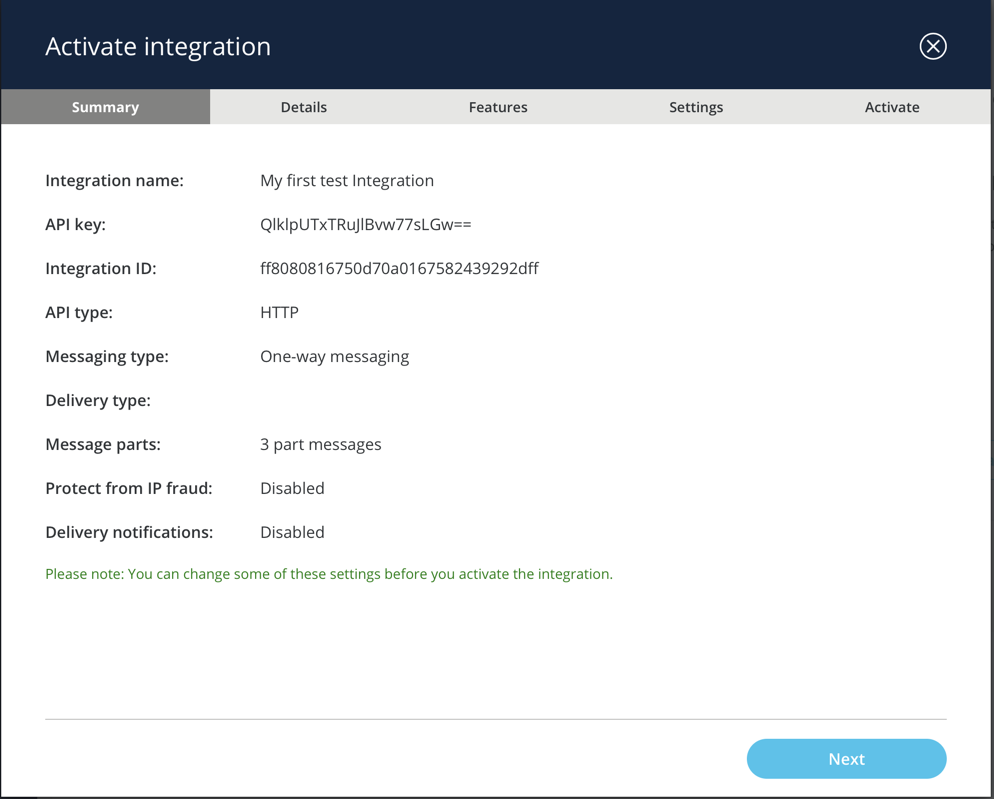Click the green 'Please note' message
The image size is (994, 799).
point(329,574)
